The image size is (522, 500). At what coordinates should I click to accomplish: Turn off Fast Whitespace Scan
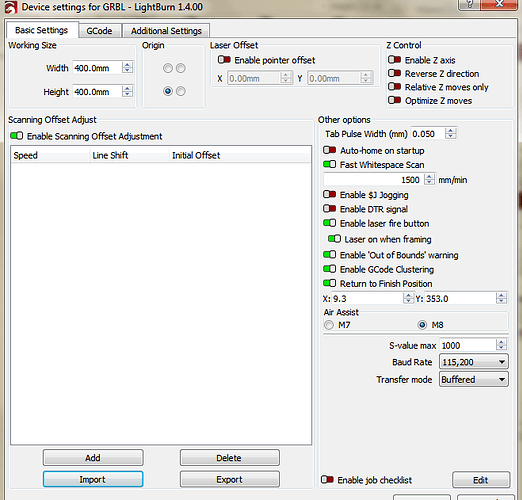pyautogui.click(x=329, y=164)
